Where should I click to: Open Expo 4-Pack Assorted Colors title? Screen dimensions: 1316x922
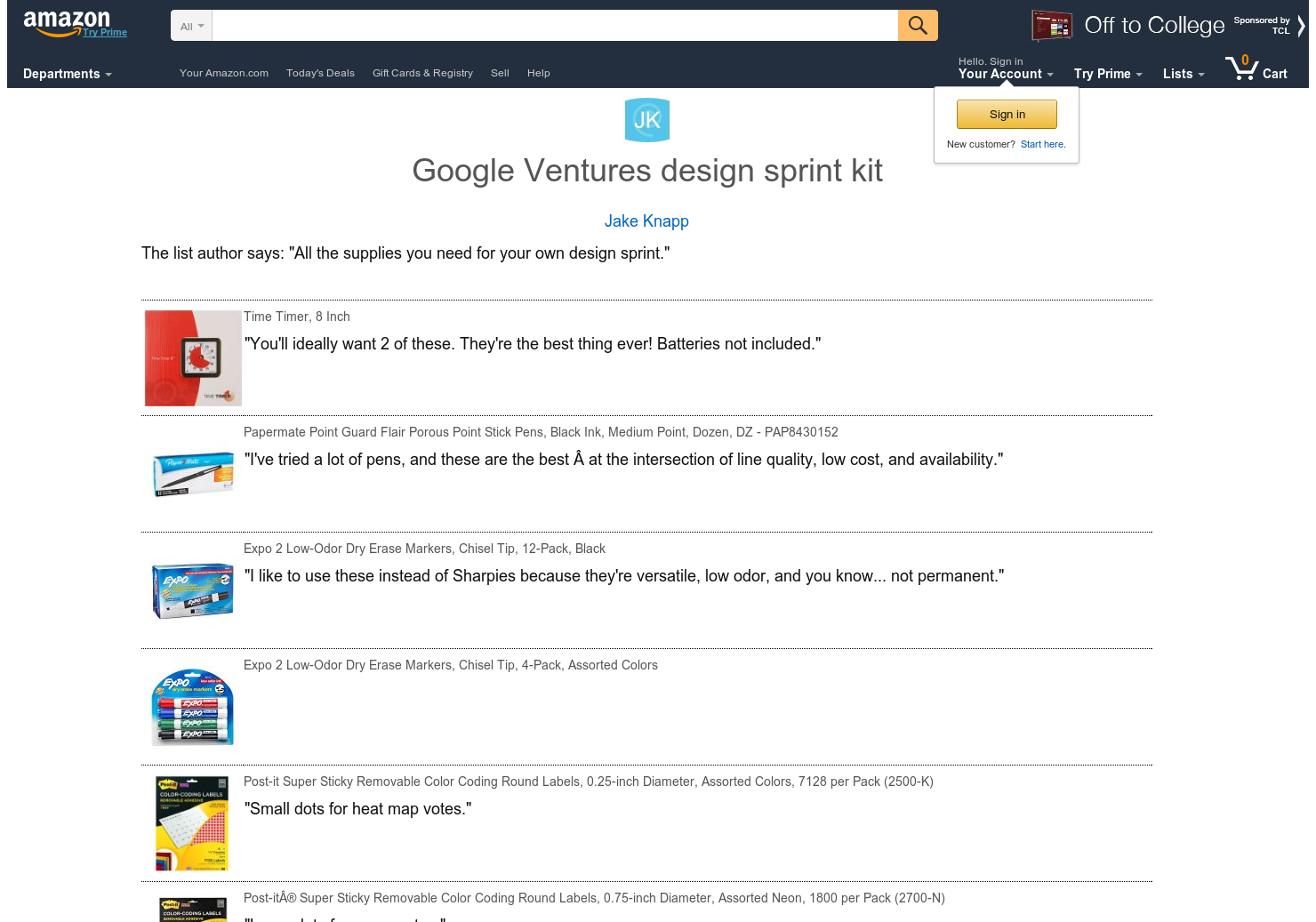point(451,665)
